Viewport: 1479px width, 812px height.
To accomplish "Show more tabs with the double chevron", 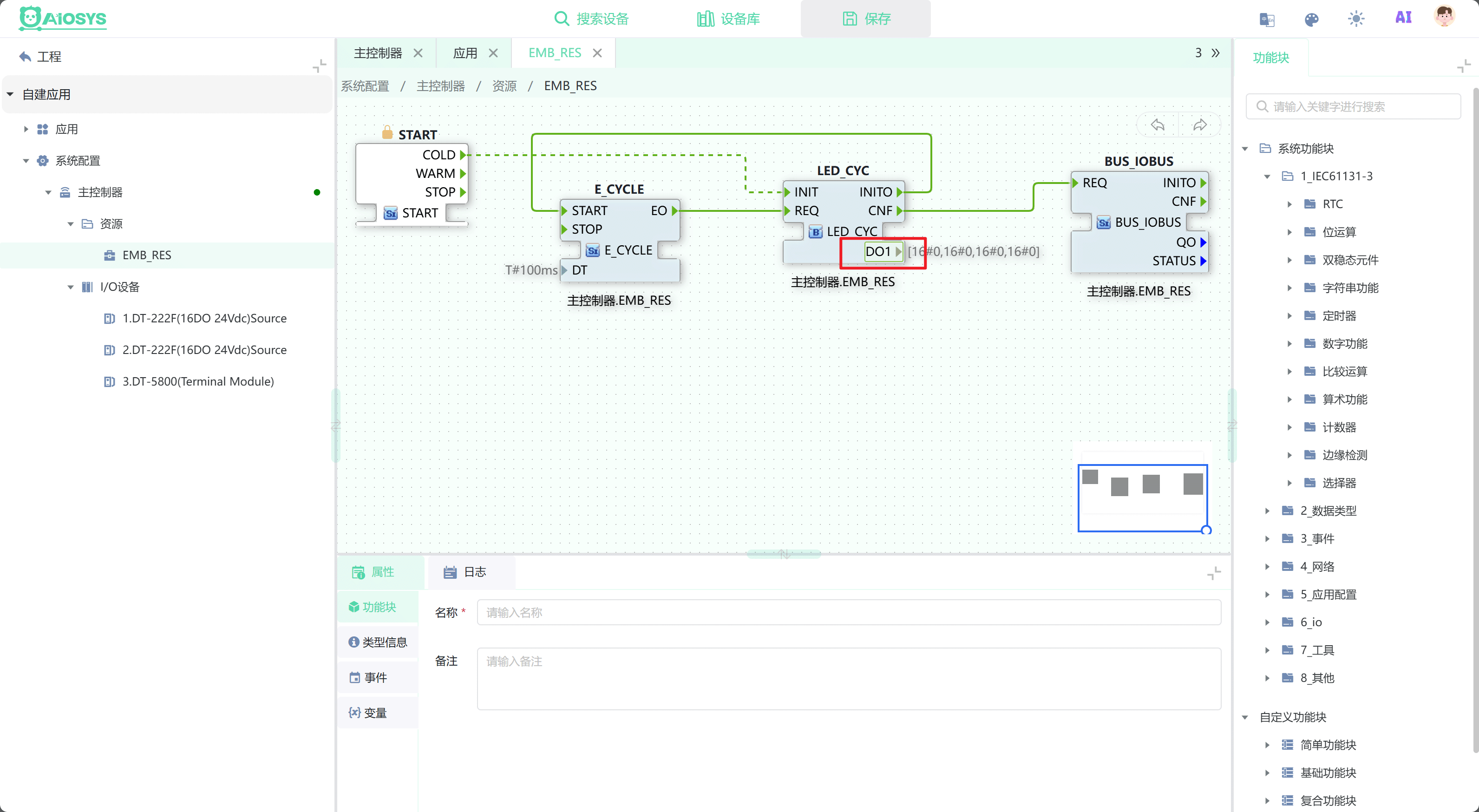I will (1216, 53).
